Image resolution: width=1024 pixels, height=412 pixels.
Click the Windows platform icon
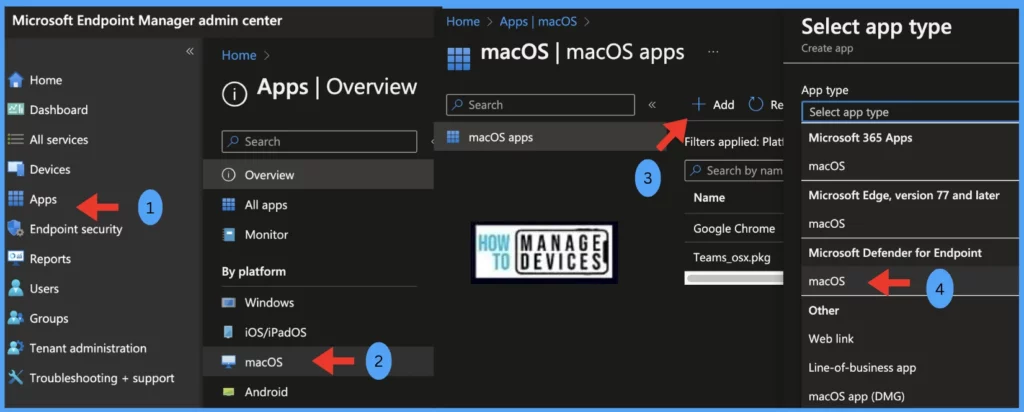(x=229, y=302)
